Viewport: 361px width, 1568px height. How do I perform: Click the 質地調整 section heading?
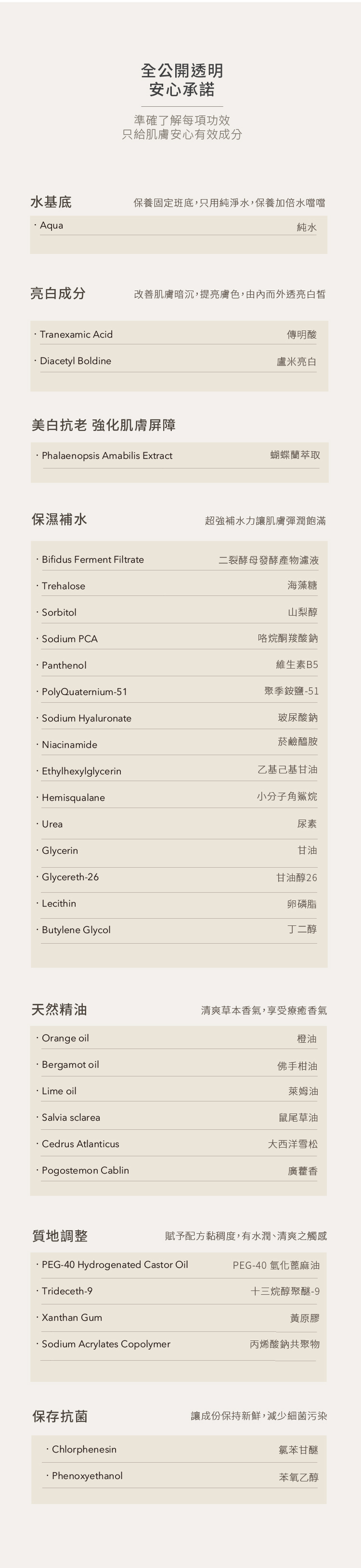click(60, 1236)
